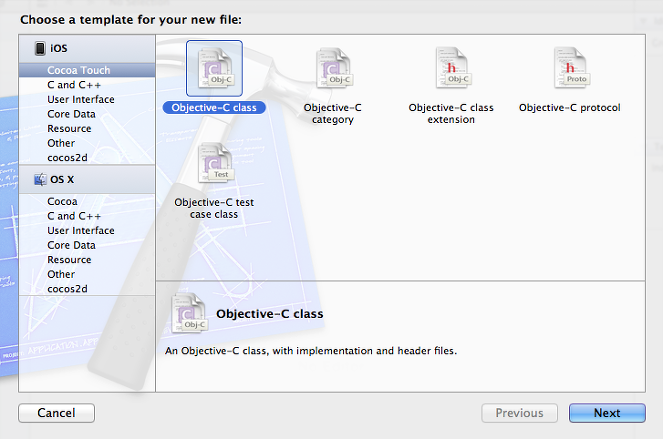This screenshot has height=439, width=663.
Task: Click the iOS section header
Action: pyautogui.click(x=87, y=49)
